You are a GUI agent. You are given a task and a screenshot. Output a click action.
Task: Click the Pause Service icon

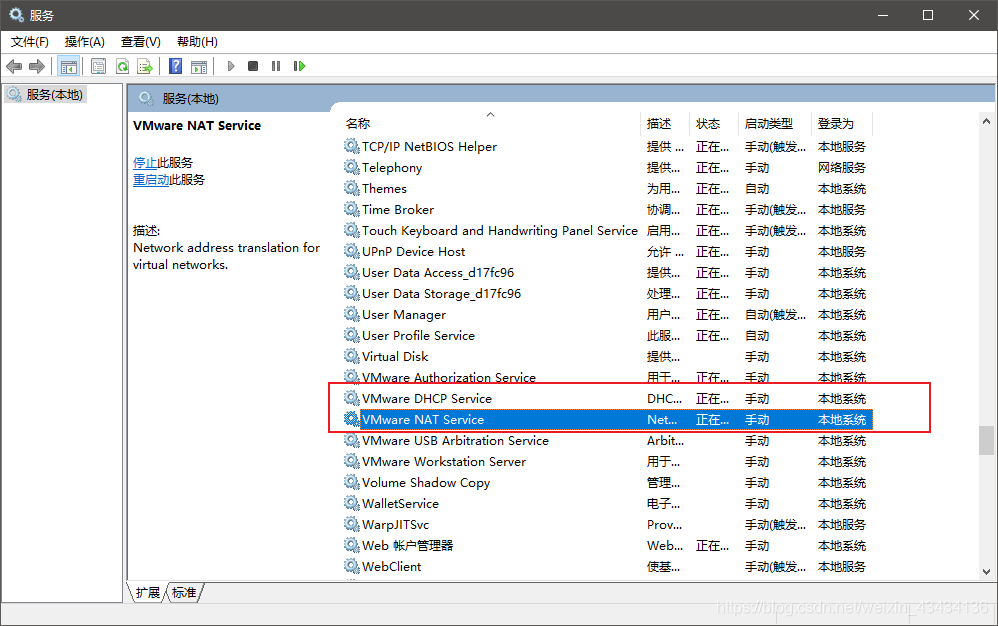[x=276, y=66]
